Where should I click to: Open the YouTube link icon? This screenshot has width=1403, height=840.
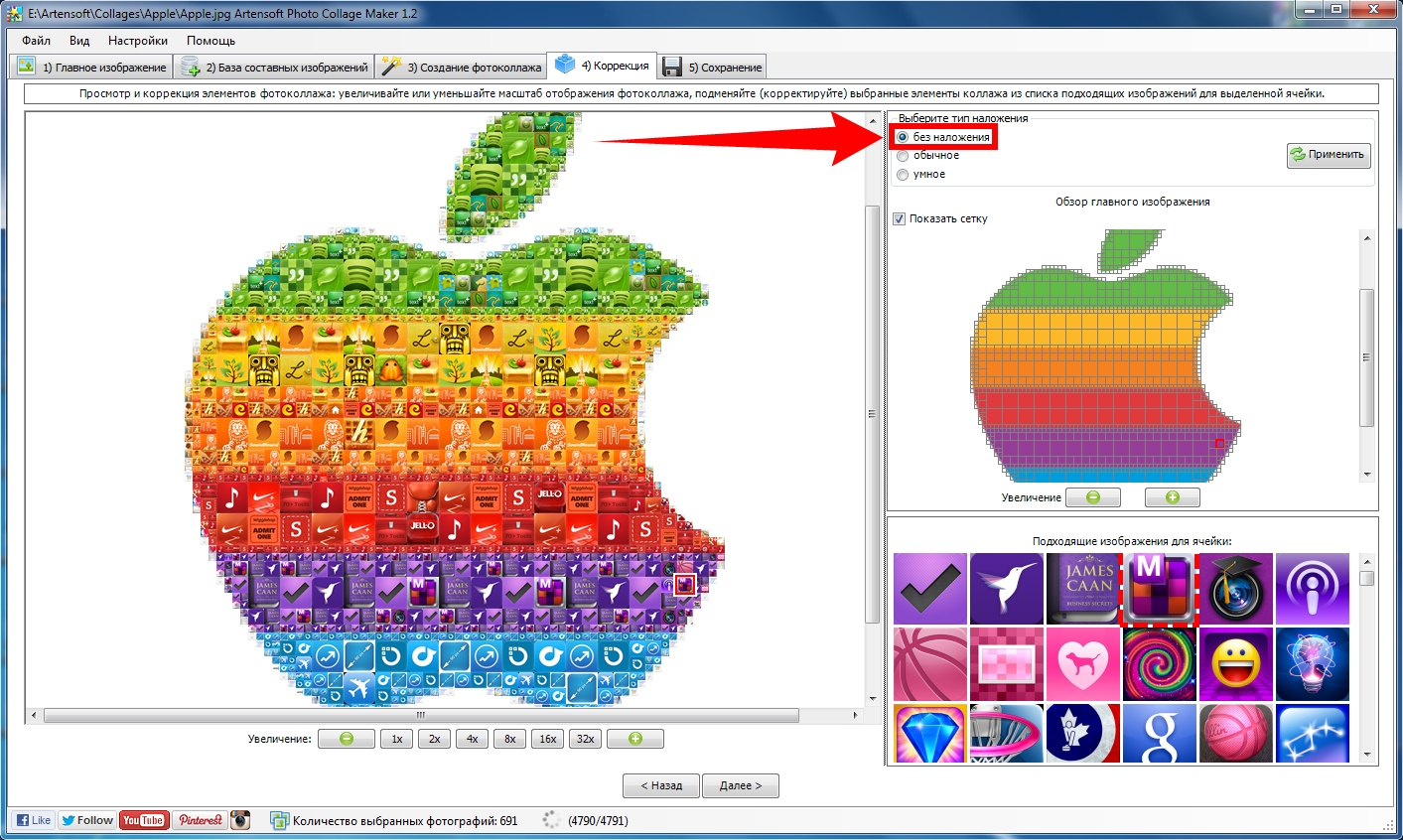(x=143, y=820)
